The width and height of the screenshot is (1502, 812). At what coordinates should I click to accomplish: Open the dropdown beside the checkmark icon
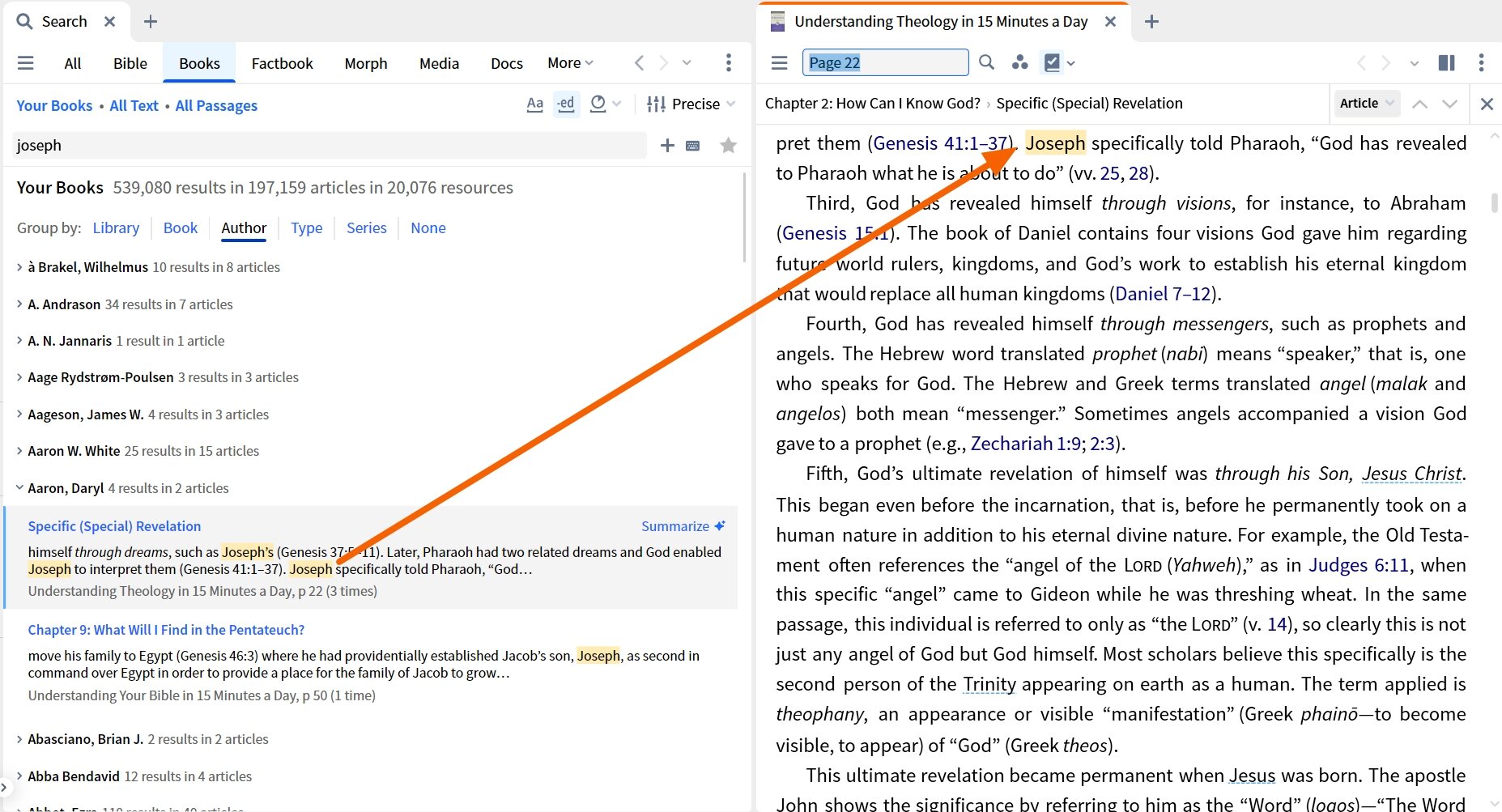(x=1071, y=63)
